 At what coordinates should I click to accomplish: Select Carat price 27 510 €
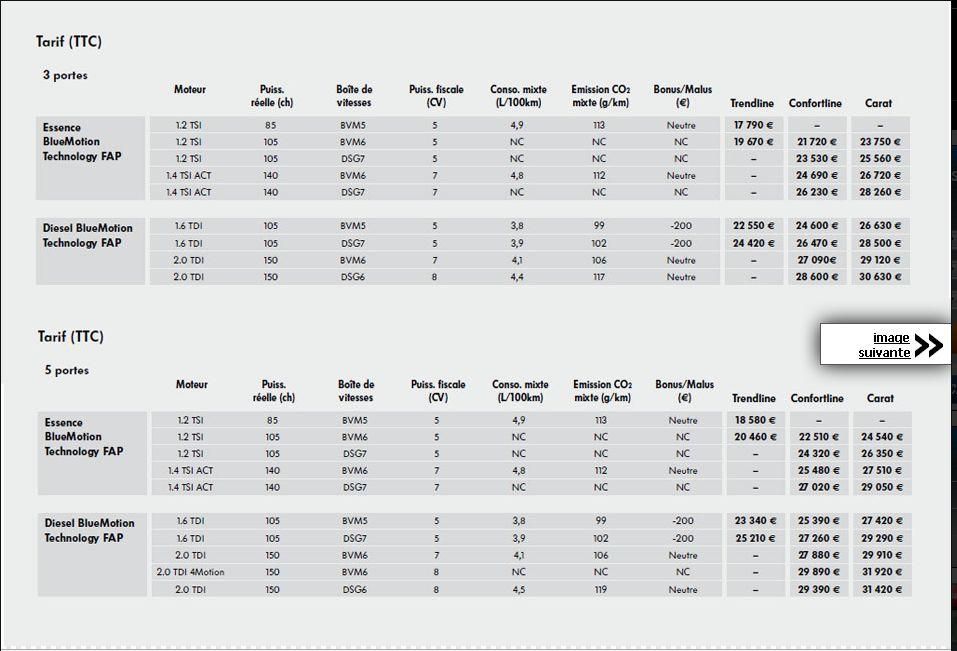click(x=882, y=470)
